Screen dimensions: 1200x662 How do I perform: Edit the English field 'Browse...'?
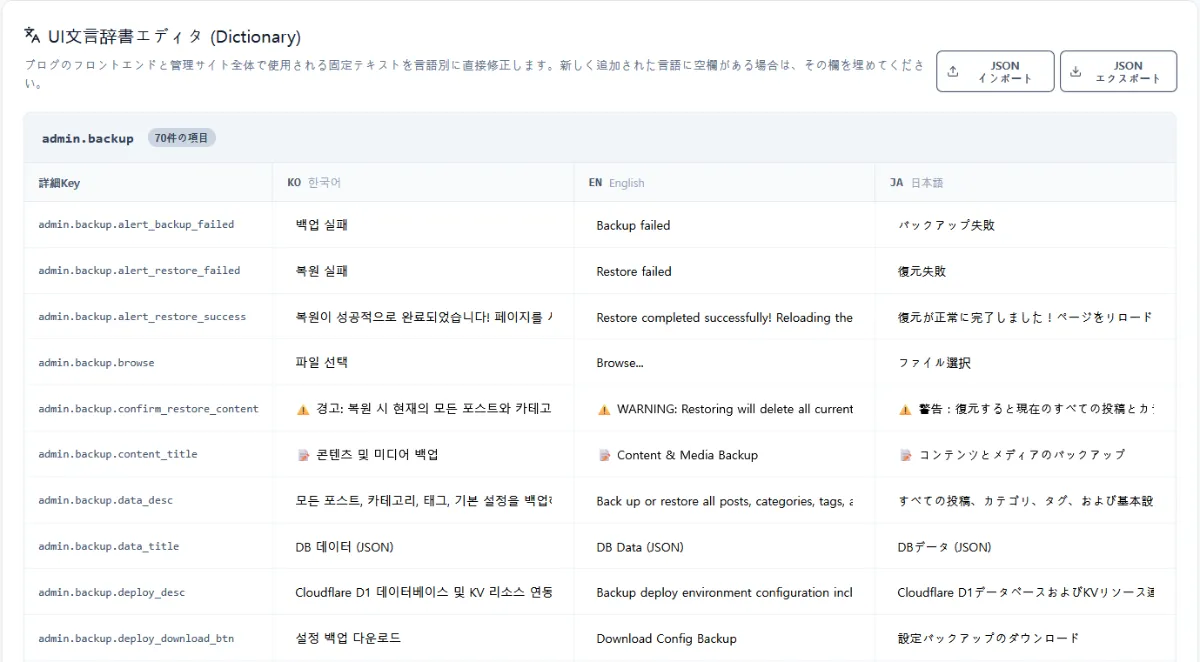[x=724, y=363]
